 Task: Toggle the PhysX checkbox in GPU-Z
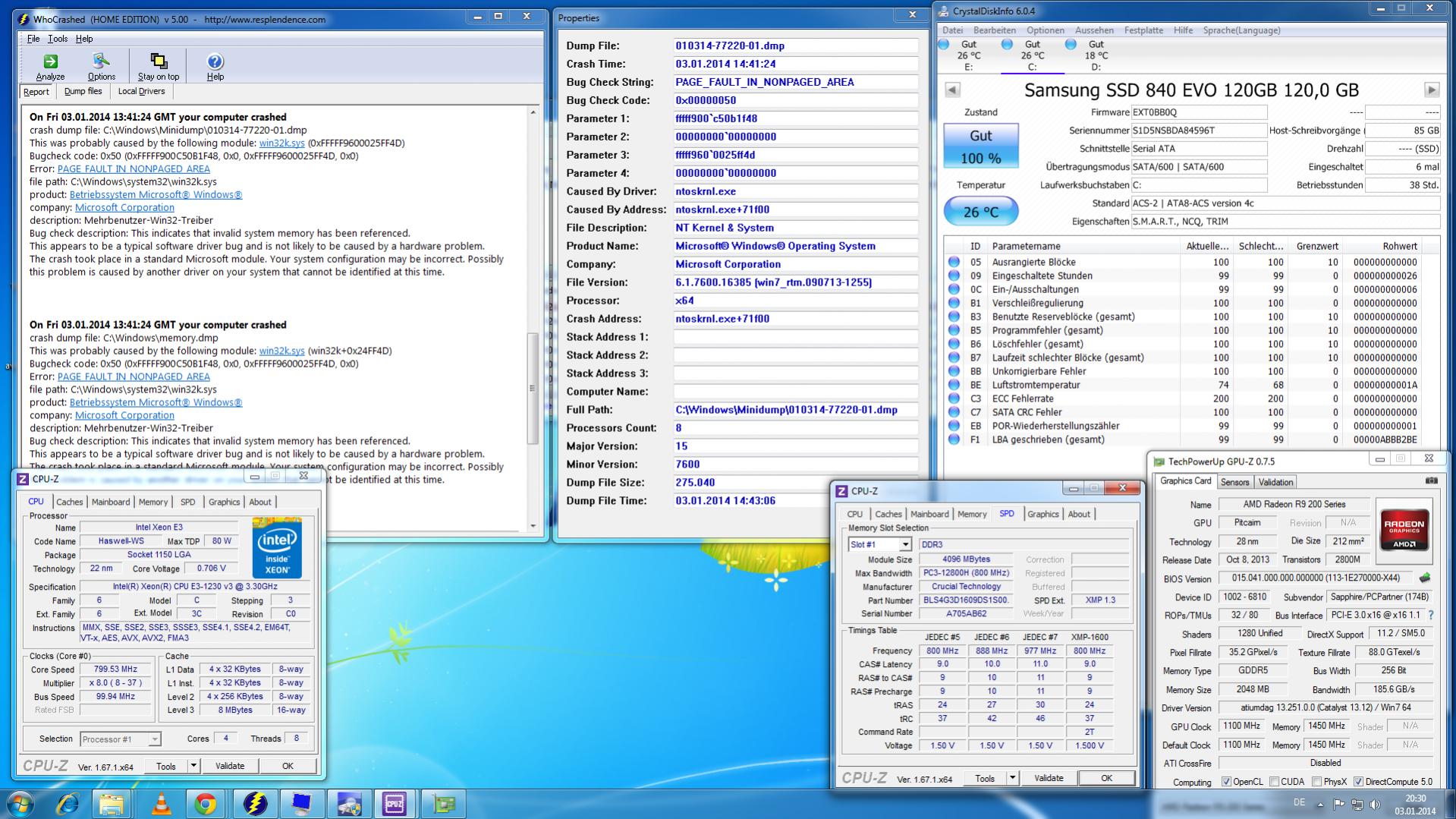coord(1317,781)
